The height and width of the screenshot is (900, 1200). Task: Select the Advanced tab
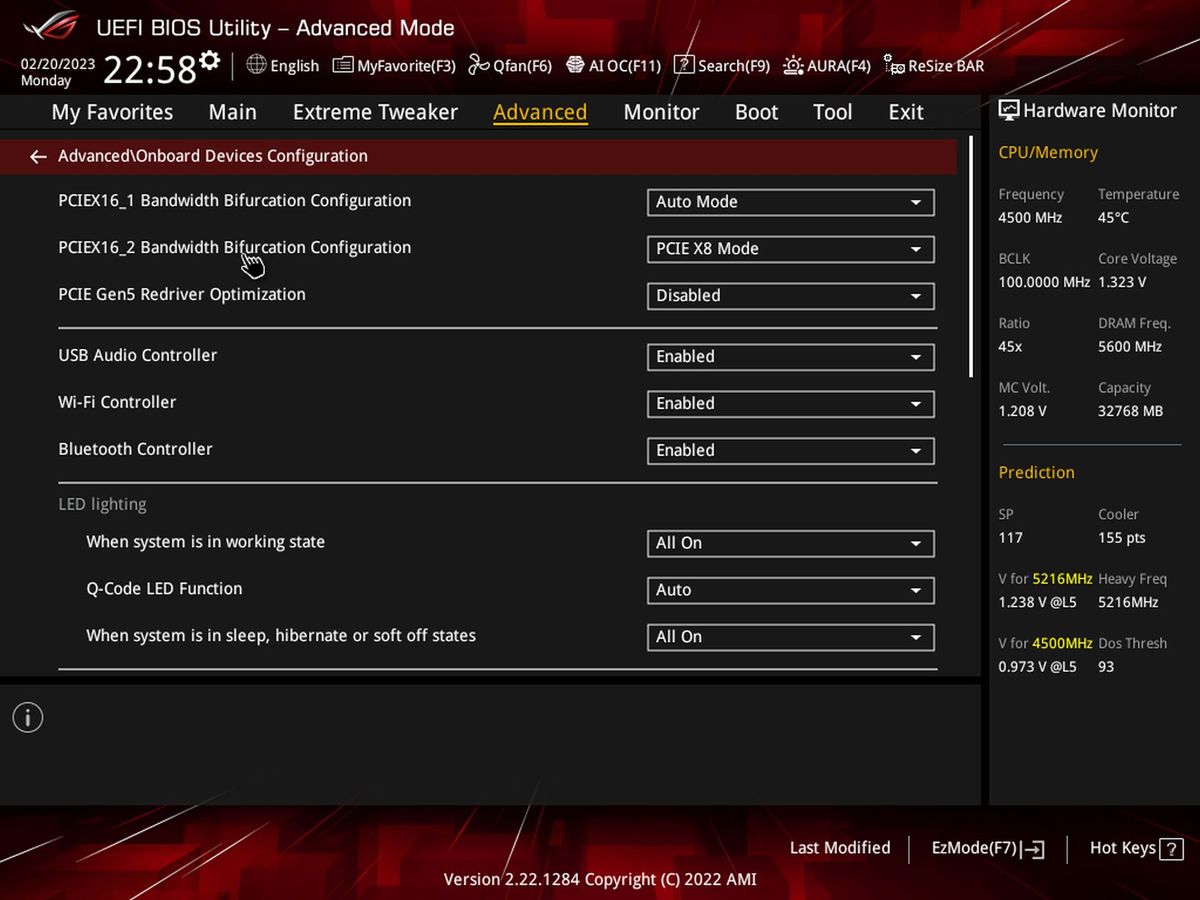540,112
